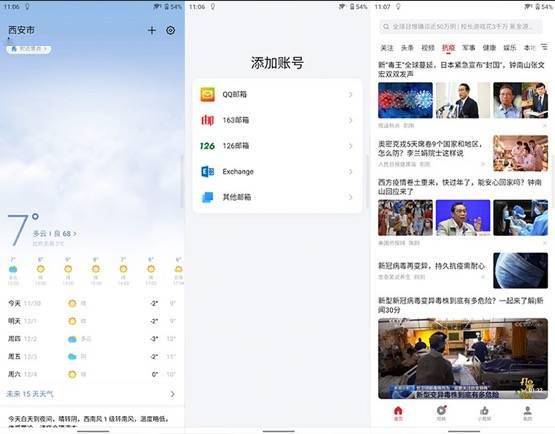Open the coronavirus illustration thumbnail
The height and width of the screenshot is (434, 555).
[405, 100]
